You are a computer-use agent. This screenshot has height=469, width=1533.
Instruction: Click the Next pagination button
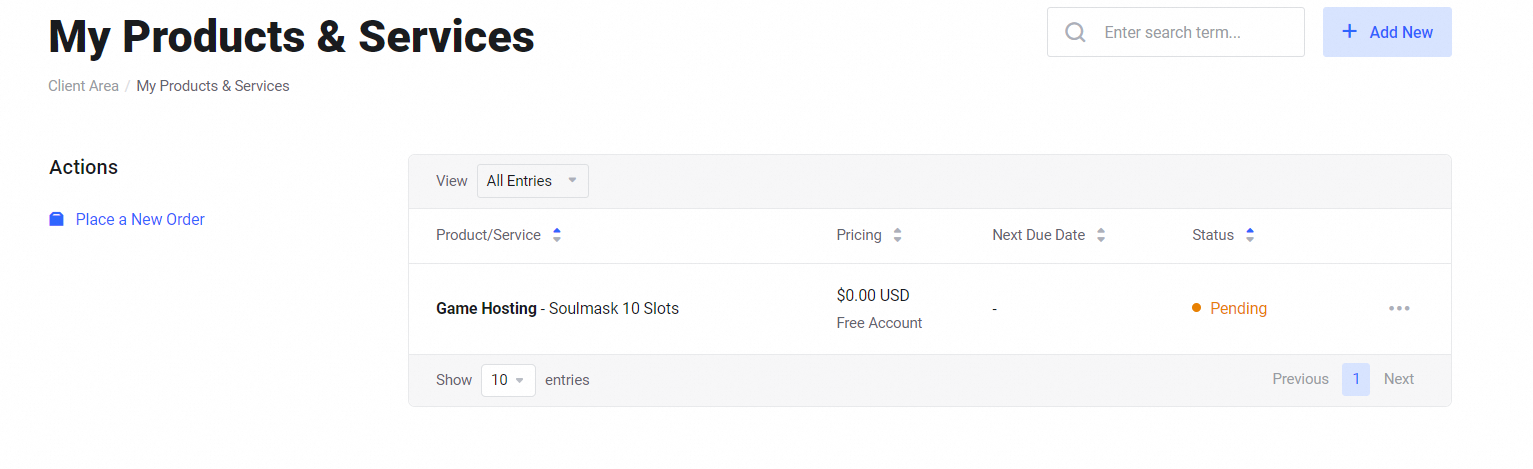[x=1398, y=379]
